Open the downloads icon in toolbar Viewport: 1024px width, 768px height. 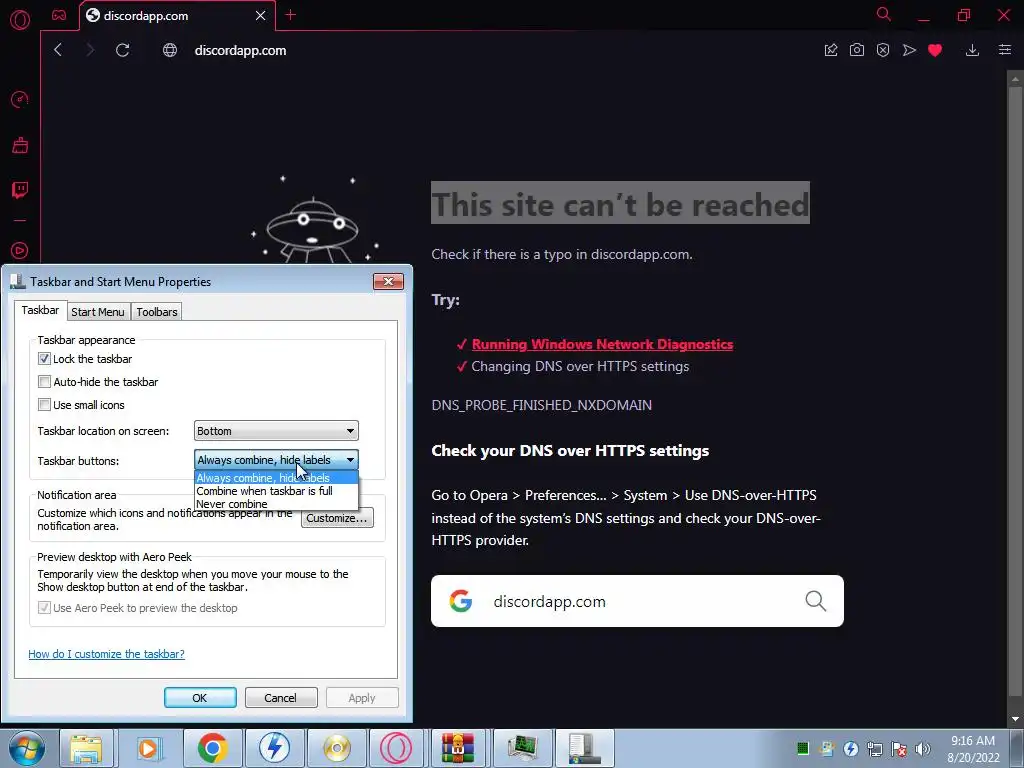pos(972,50)
